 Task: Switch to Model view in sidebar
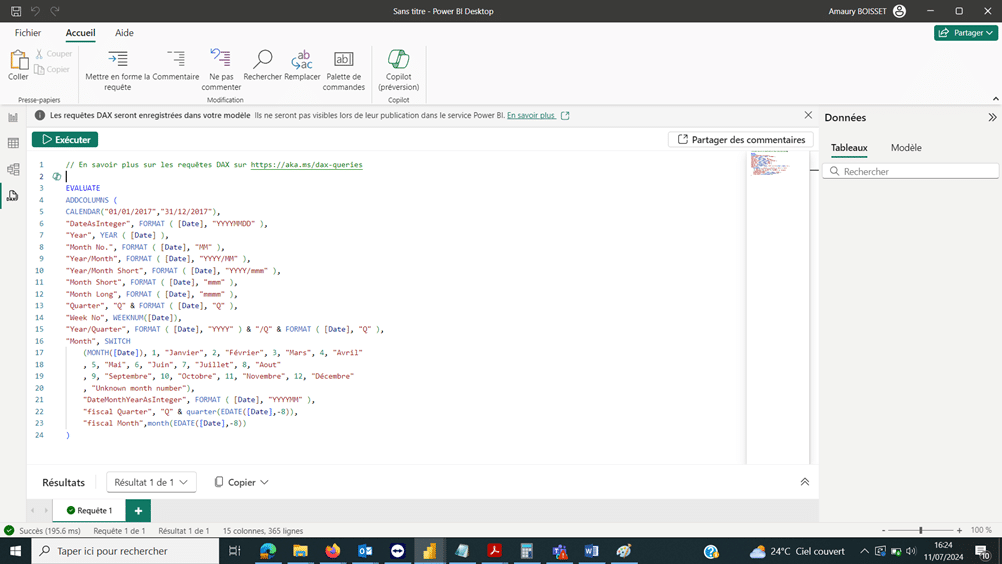pyautogui.click(x=13, y=169)
